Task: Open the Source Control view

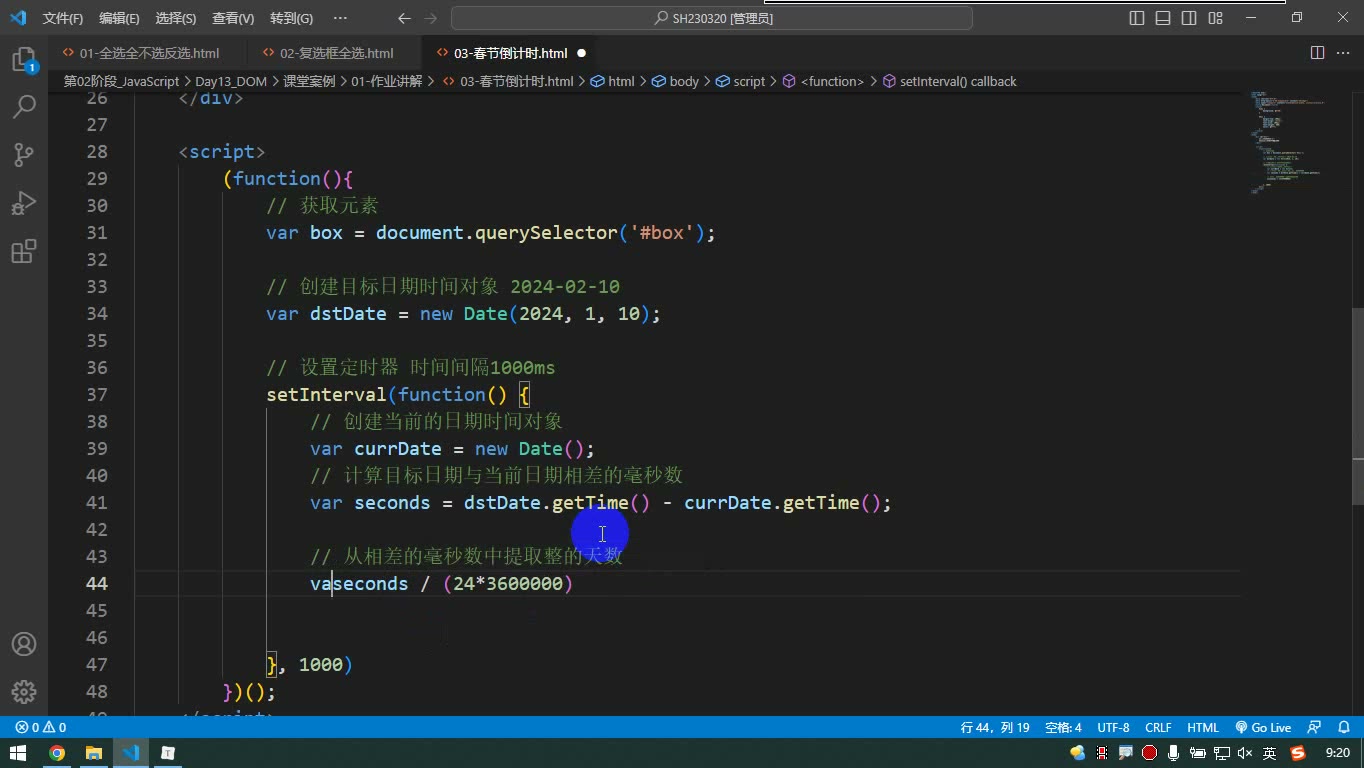Action: point(23,155)
